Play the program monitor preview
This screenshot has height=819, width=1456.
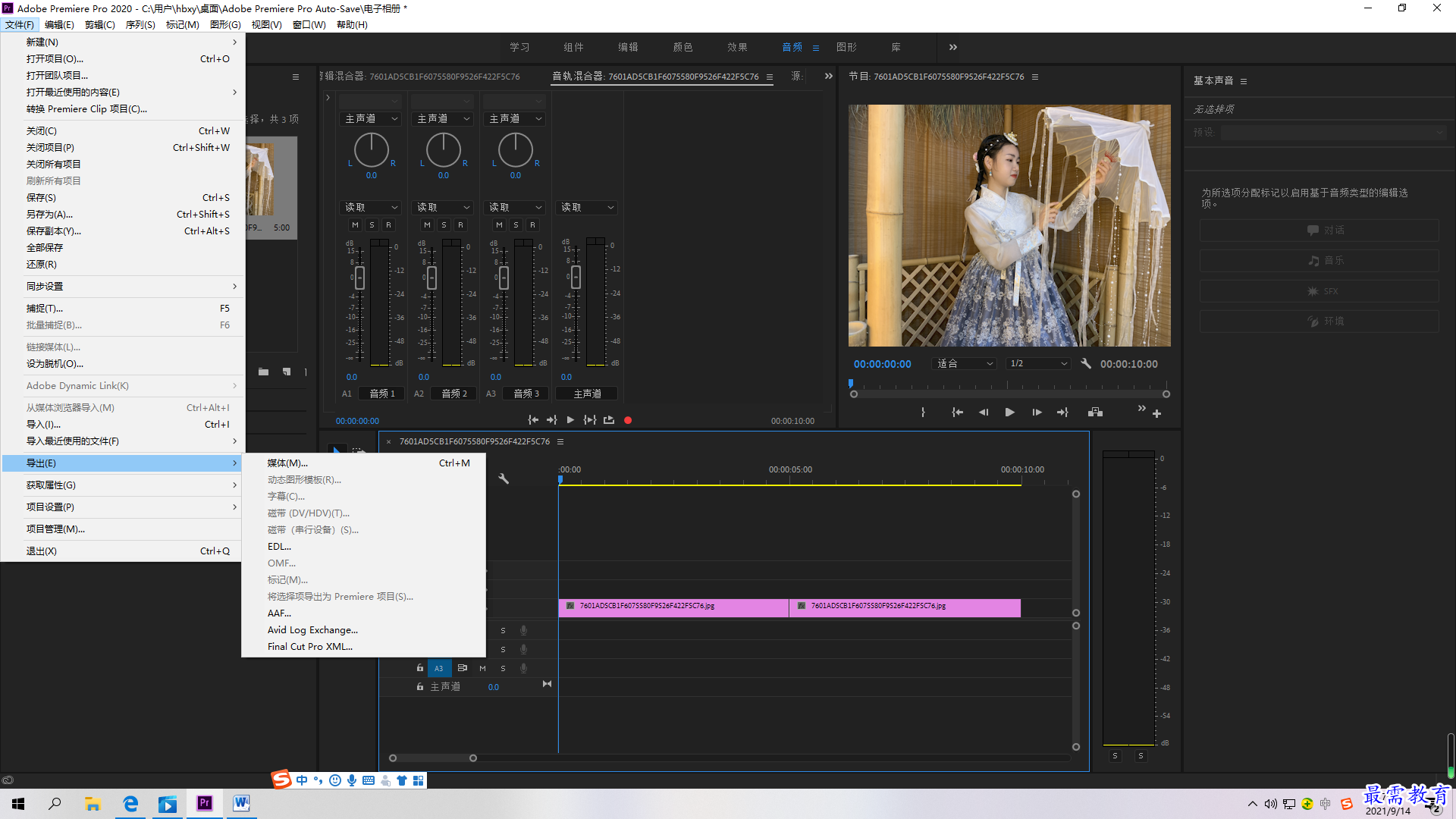tap(1010, 413)
